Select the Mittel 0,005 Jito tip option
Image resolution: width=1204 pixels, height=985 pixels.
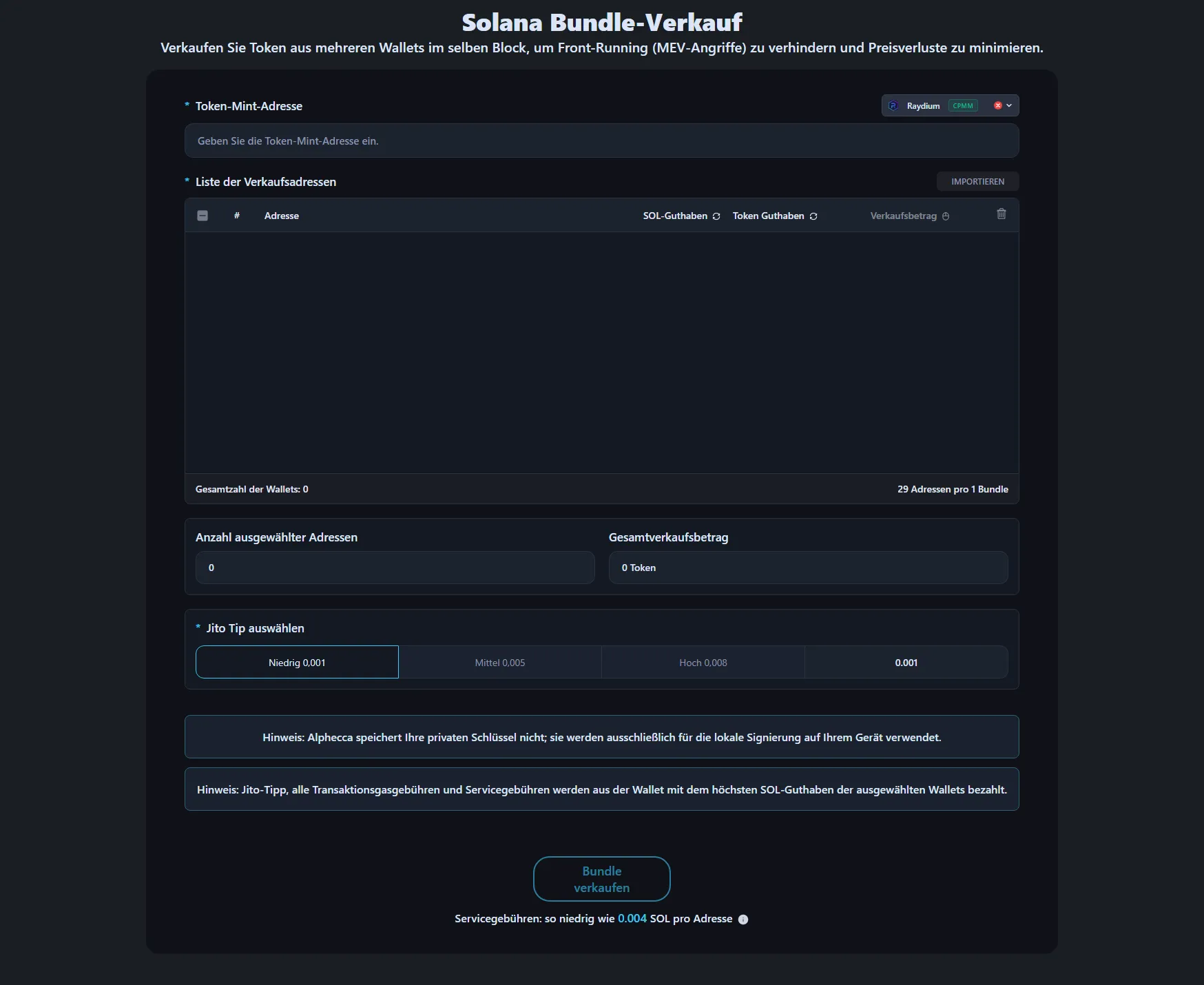[x=499, y=662]
